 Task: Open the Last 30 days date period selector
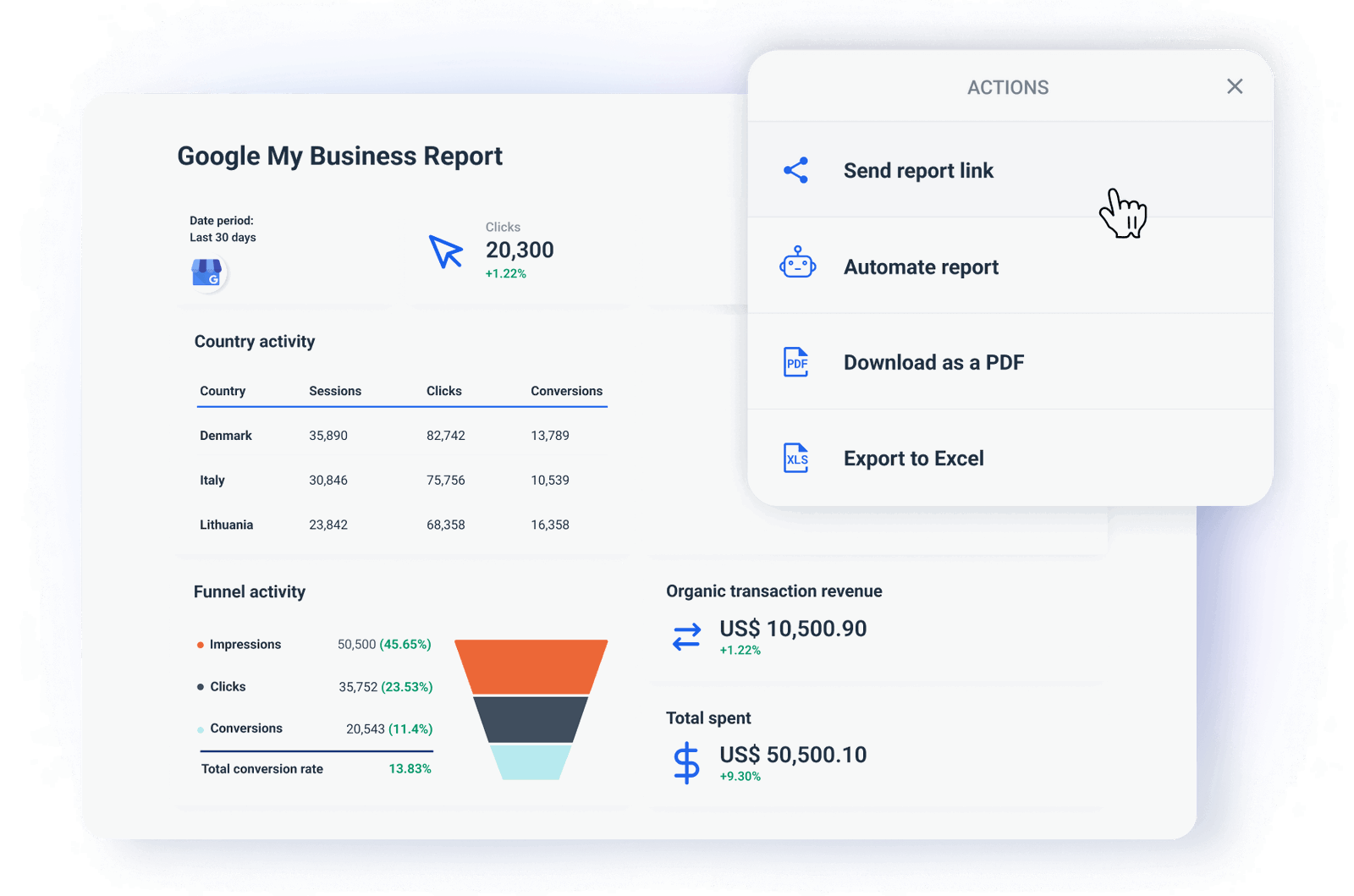coord(222,237)
